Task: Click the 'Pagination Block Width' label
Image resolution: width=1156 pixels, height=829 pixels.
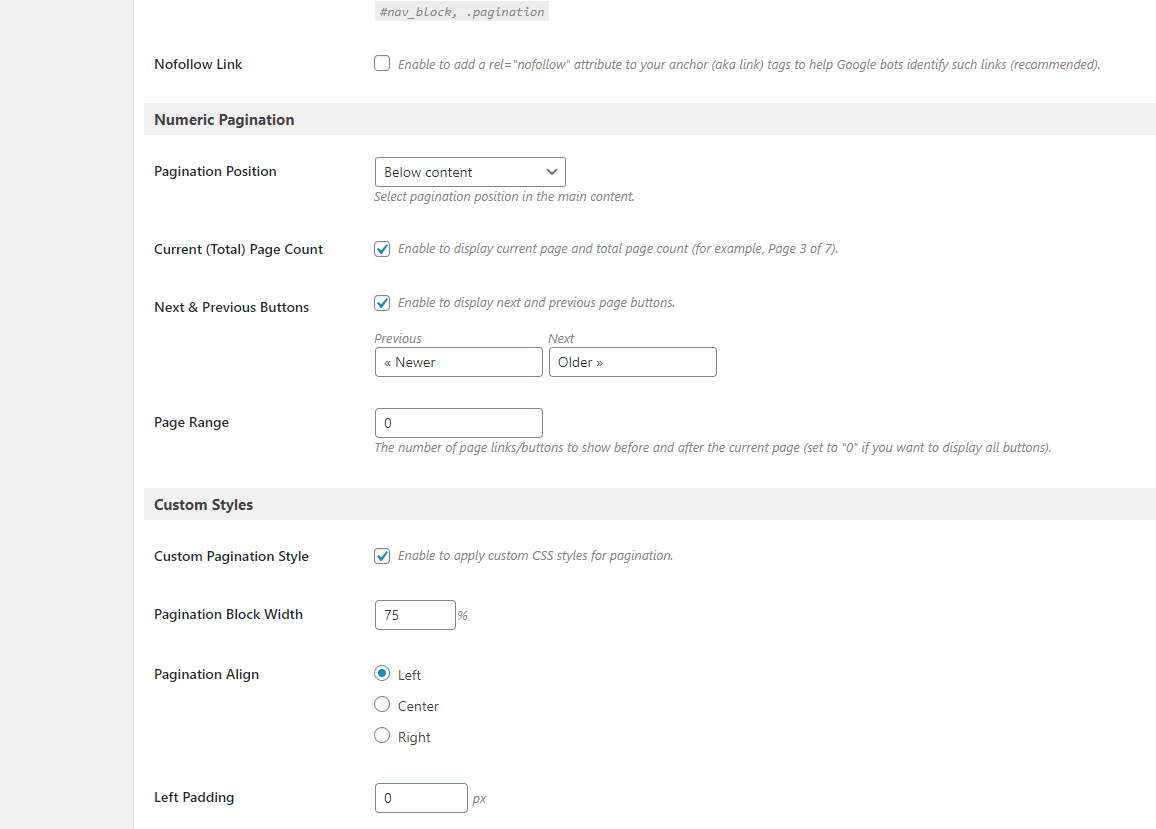Action: point(229,614)
